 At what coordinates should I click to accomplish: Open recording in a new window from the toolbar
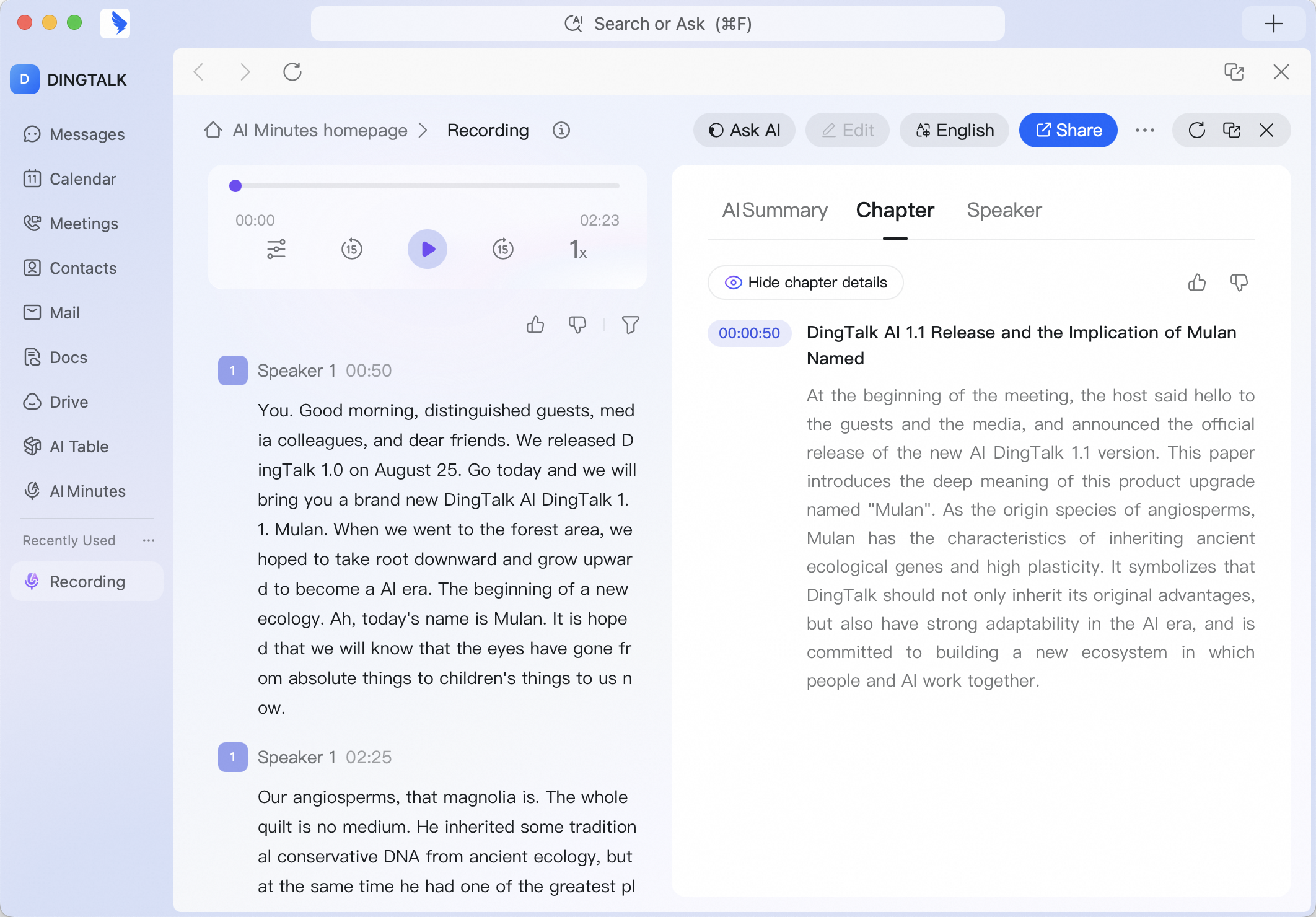click(x=1232, y=130)
